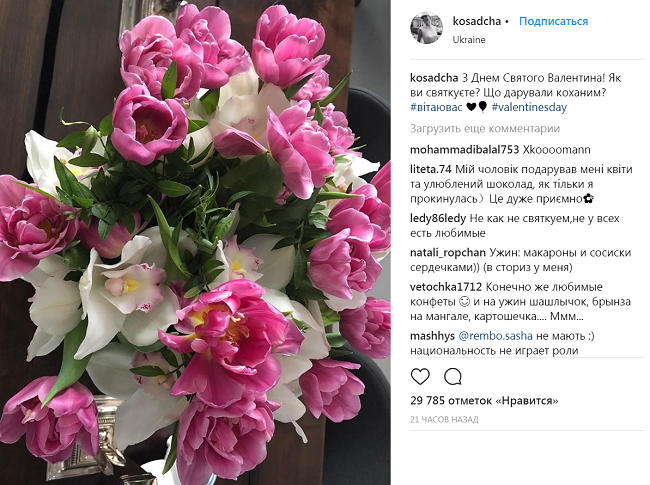Open liteta.74 commenter profile
Image resolution: width=650 pixels, height=485 pixels.
(430, 169)
